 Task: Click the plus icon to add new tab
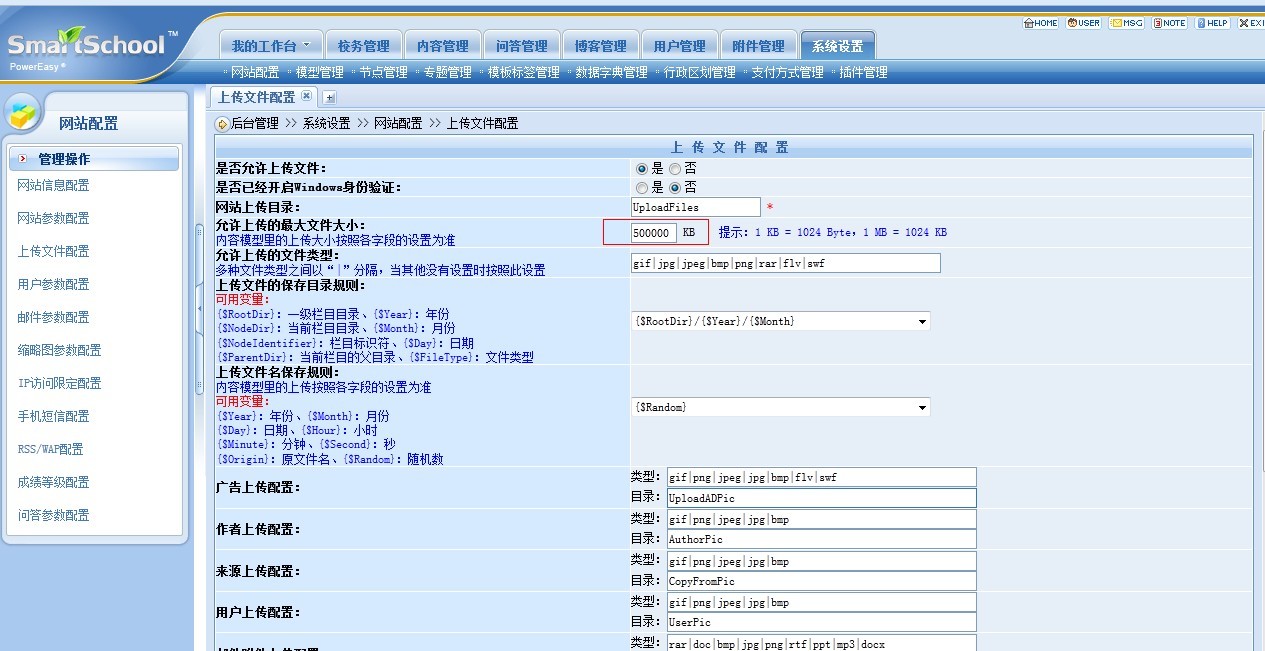(x=329, y=97)
